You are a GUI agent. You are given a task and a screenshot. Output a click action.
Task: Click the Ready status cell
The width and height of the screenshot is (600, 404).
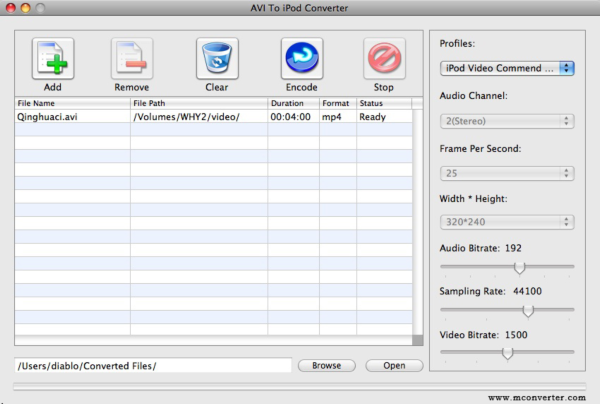pyautogui.click(x=384, y=117)
